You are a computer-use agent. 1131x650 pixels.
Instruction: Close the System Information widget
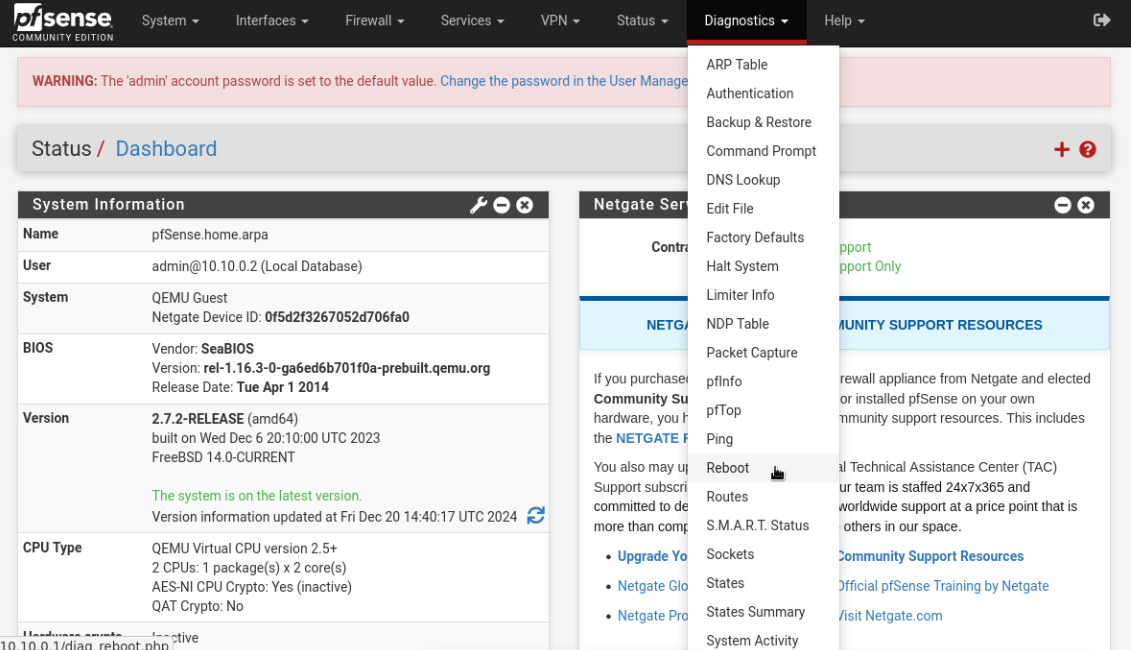pos(525,205)
